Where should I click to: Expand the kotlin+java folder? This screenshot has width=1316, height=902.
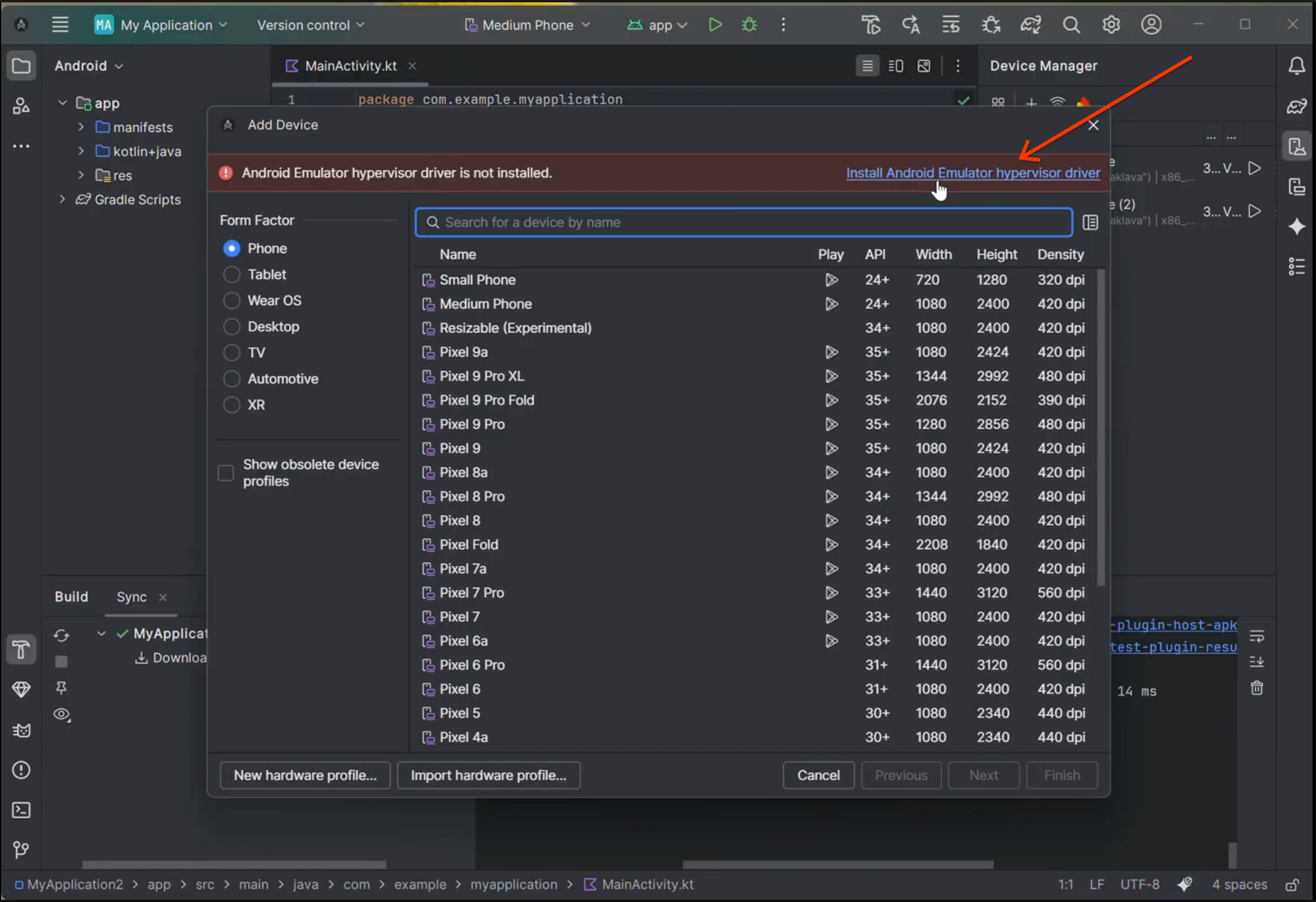81,151
